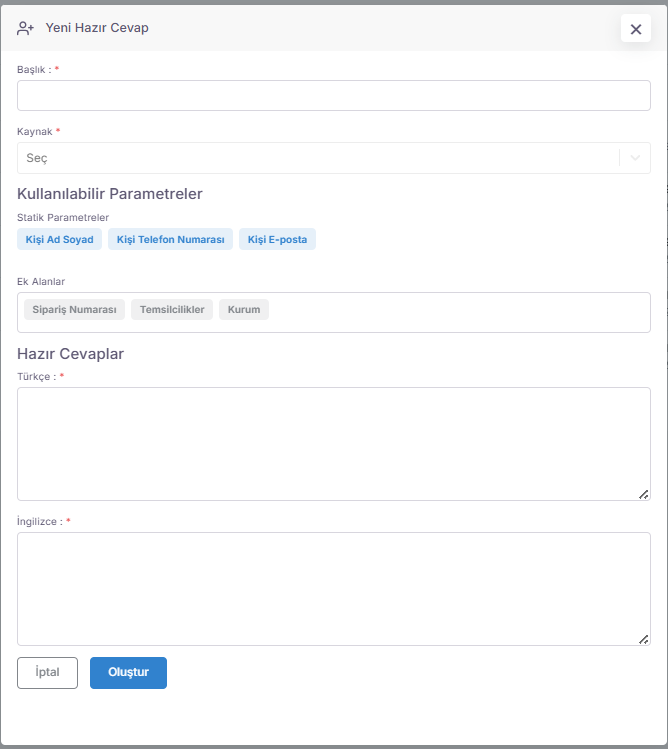Image resolution: width=668 pixels, height=749 pixels.
Task: Click inside the Türkçe answer textarea
Action: point(334,444)
